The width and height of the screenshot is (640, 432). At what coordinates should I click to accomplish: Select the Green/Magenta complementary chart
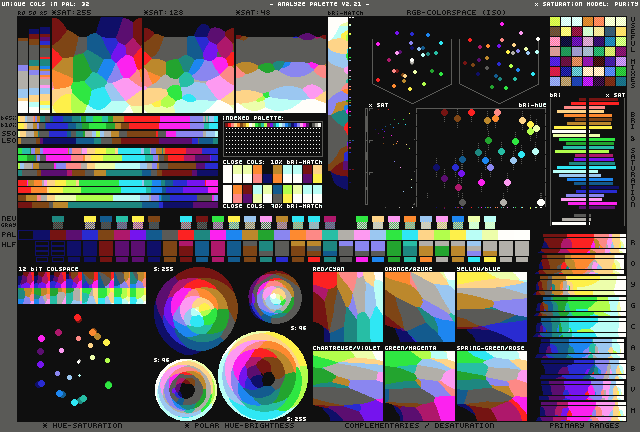tap(419, 385)
